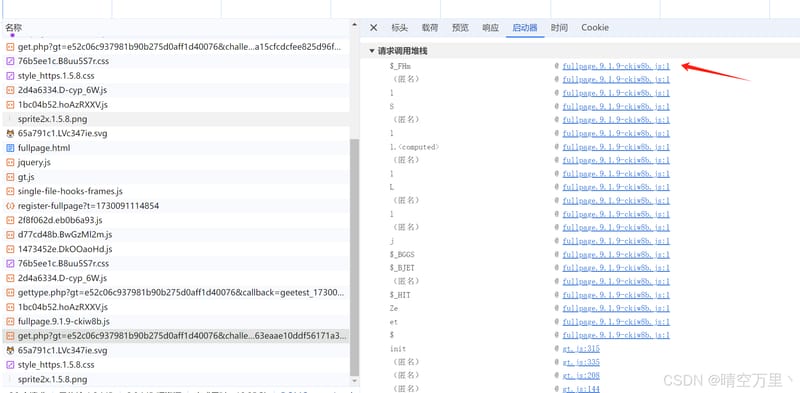Switch to the 响应 tab
Image resolution: width=800 pixels, height=393 pixels.
[490, 28]
